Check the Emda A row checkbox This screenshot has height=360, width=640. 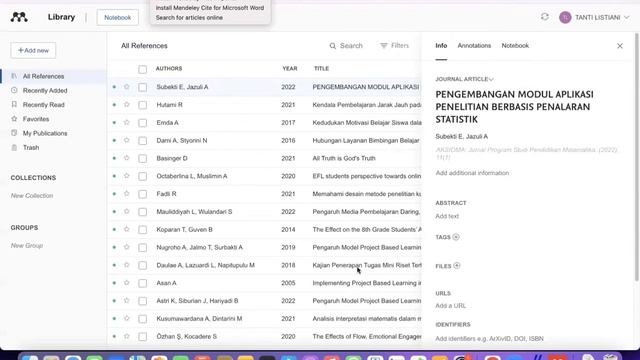(x=142, y=123)
